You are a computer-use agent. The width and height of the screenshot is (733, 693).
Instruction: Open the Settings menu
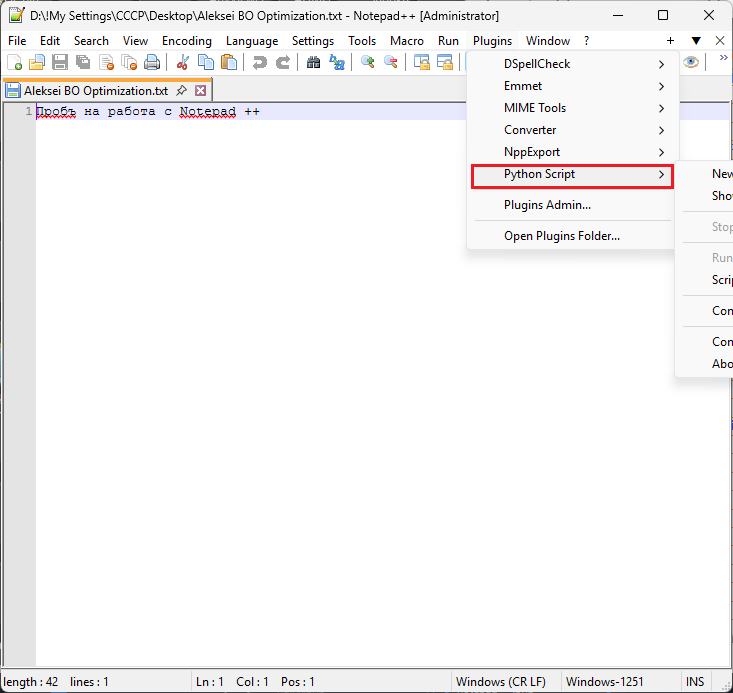[313, 41]
